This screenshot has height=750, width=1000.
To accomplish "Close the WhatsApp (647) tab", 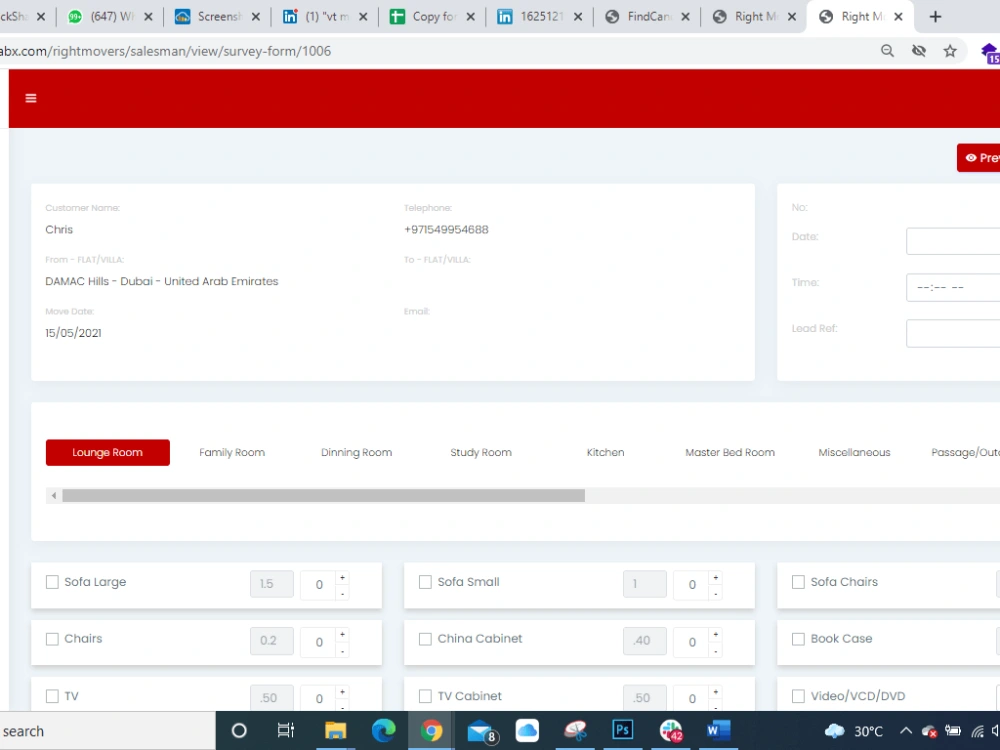I will pos(148,17).
